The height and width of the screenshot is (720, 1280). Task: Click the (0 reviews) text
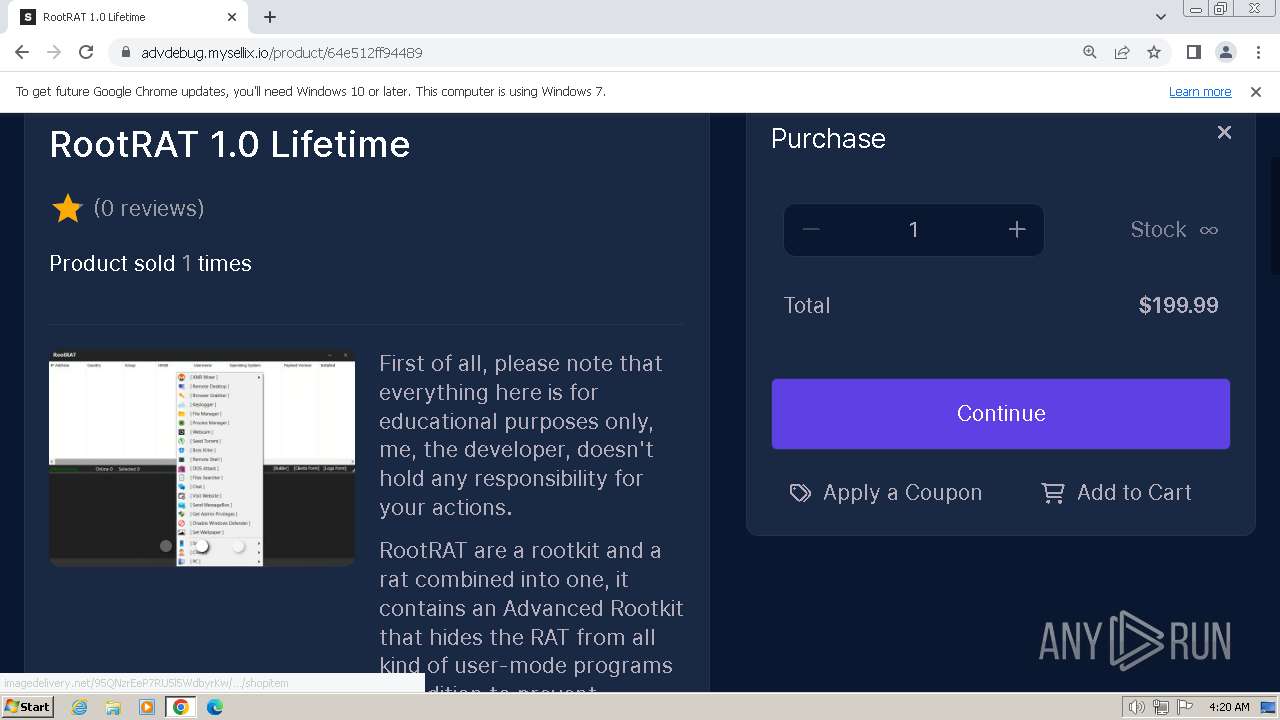point(149,208)
